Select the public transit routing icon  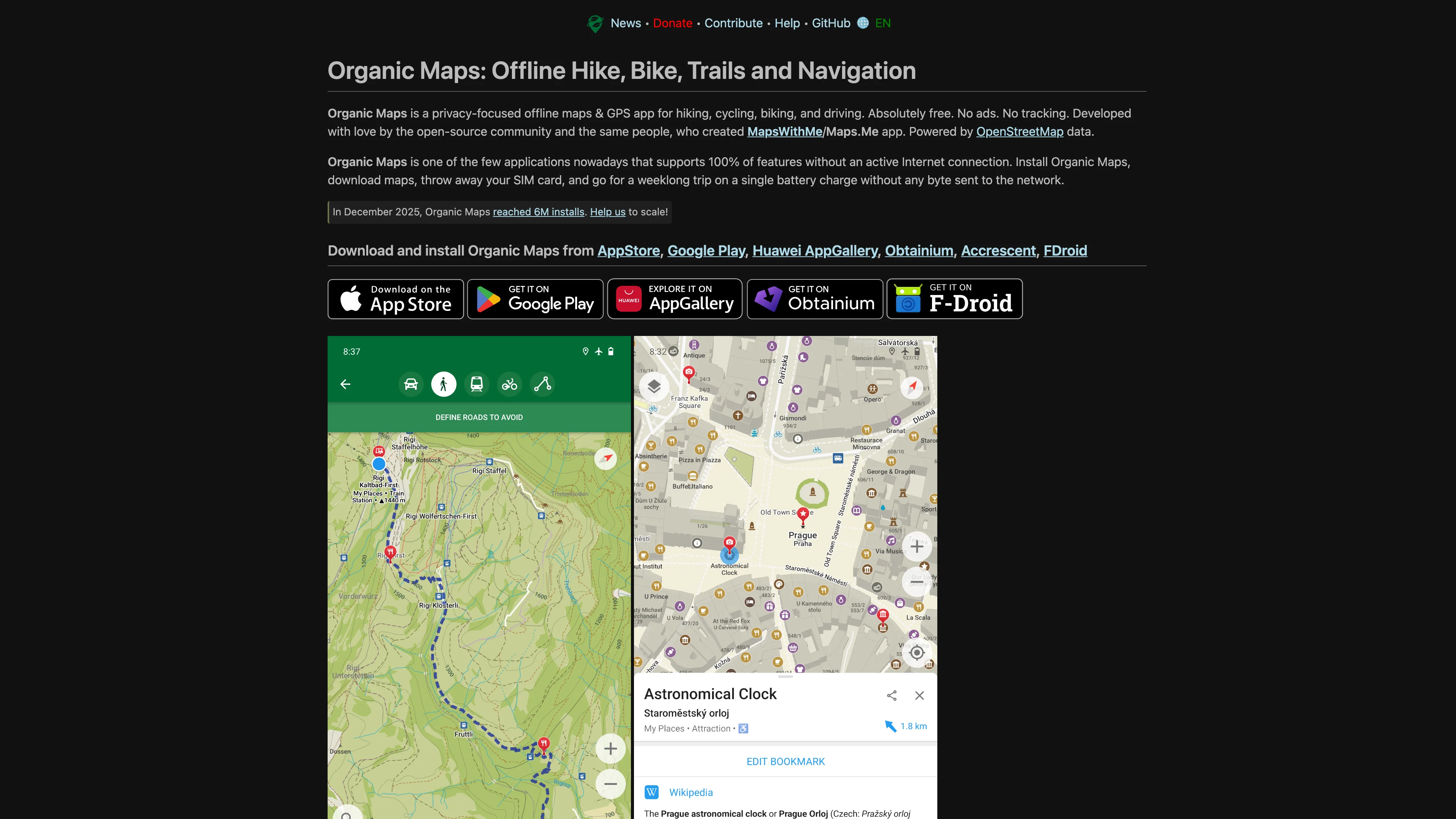pyautogui.click(x=477, y=384)
